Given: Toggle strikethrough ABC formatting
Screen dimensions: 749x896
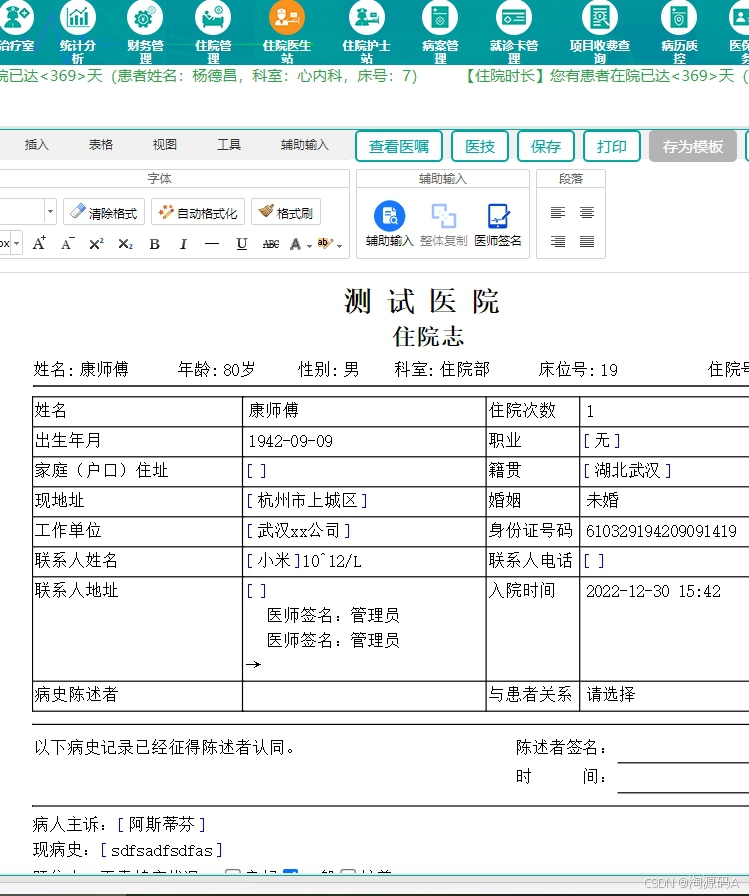Looking at the screenshot, I should (271, 244).
